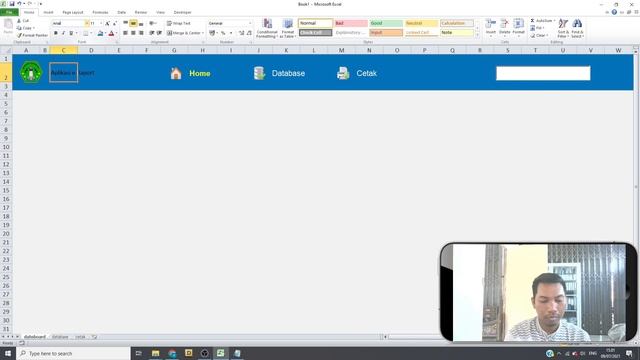Open Format as Table gallery
640x360 pixels.
pos(288,29)
